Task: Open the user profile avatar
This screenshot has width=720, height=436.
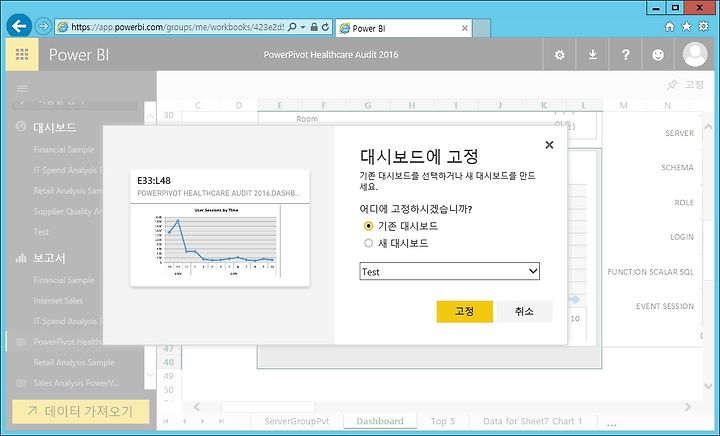Action: click(695, 55)
